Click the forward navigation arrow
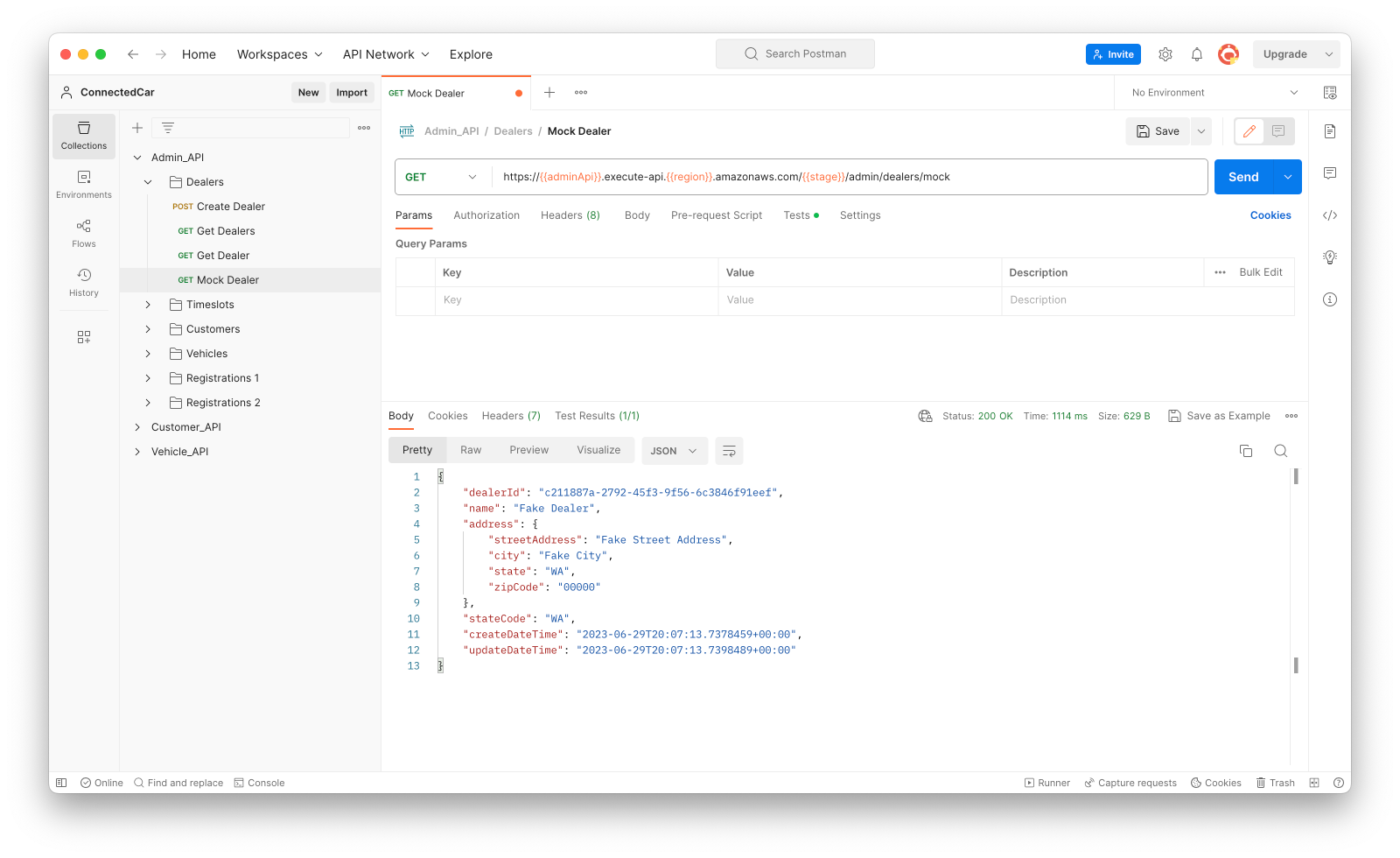 point(161,54)
